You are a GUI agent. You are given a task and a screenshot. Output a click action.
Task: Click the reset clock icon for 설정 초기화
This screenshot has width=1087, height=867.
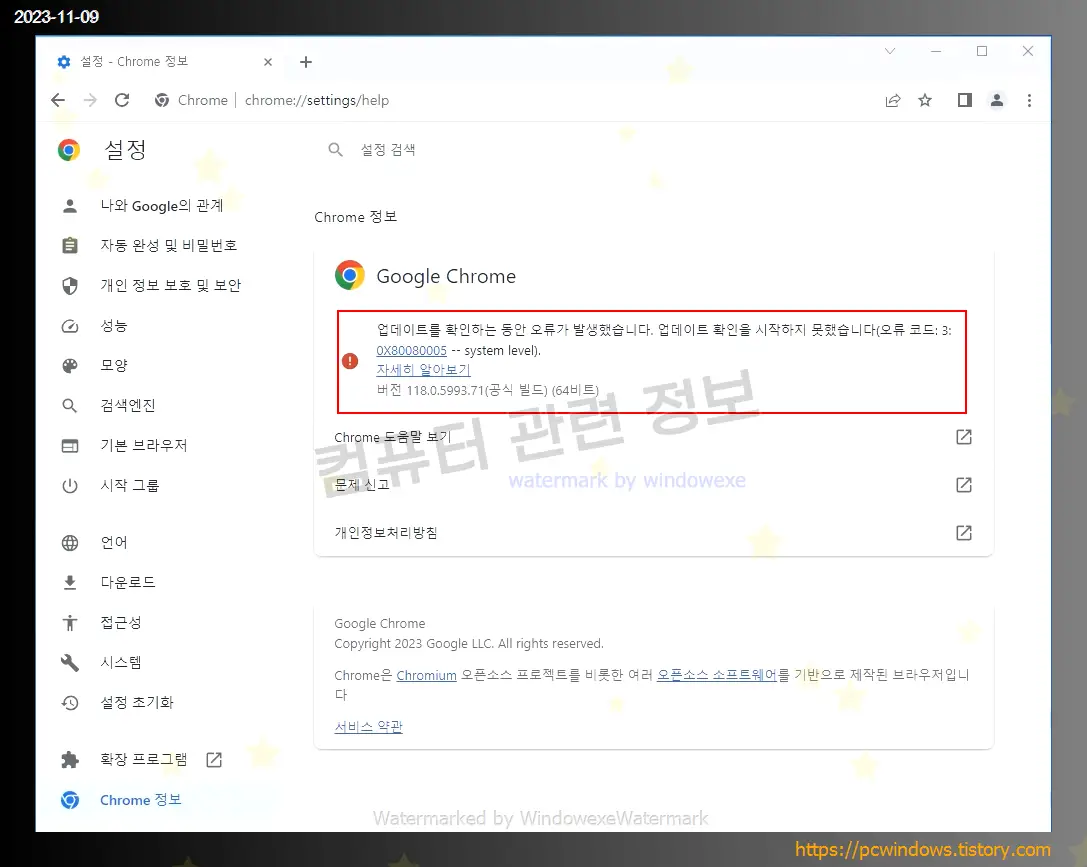coord(70,703)
